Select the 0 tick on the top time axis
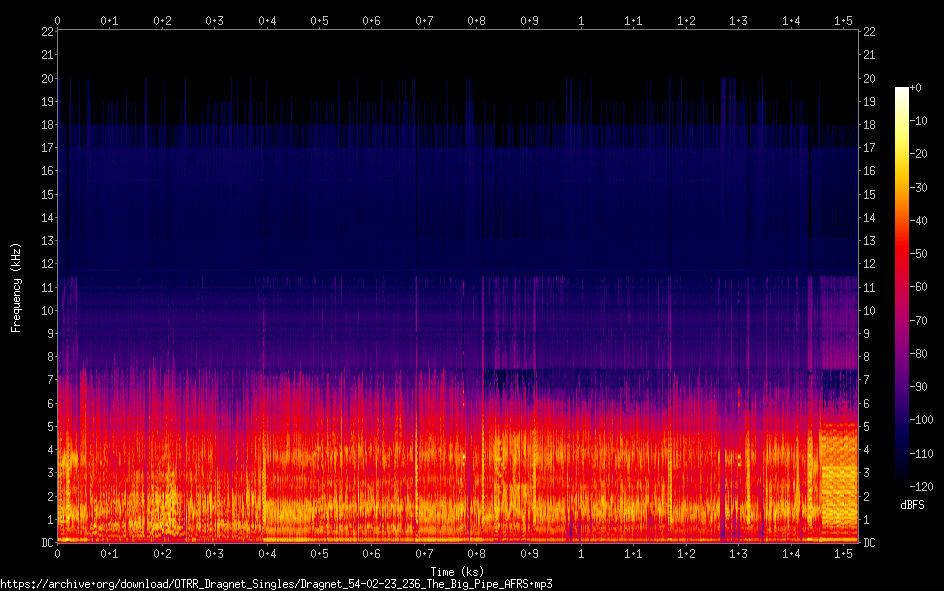 (58, 20)
